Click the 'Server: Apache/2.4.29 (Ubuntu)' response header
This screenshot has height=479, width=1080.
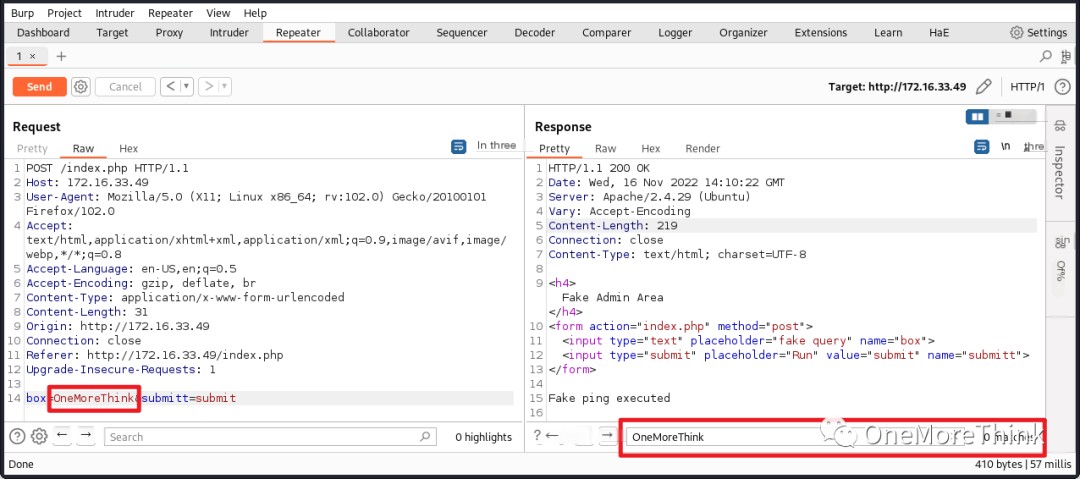coord(650,196)
